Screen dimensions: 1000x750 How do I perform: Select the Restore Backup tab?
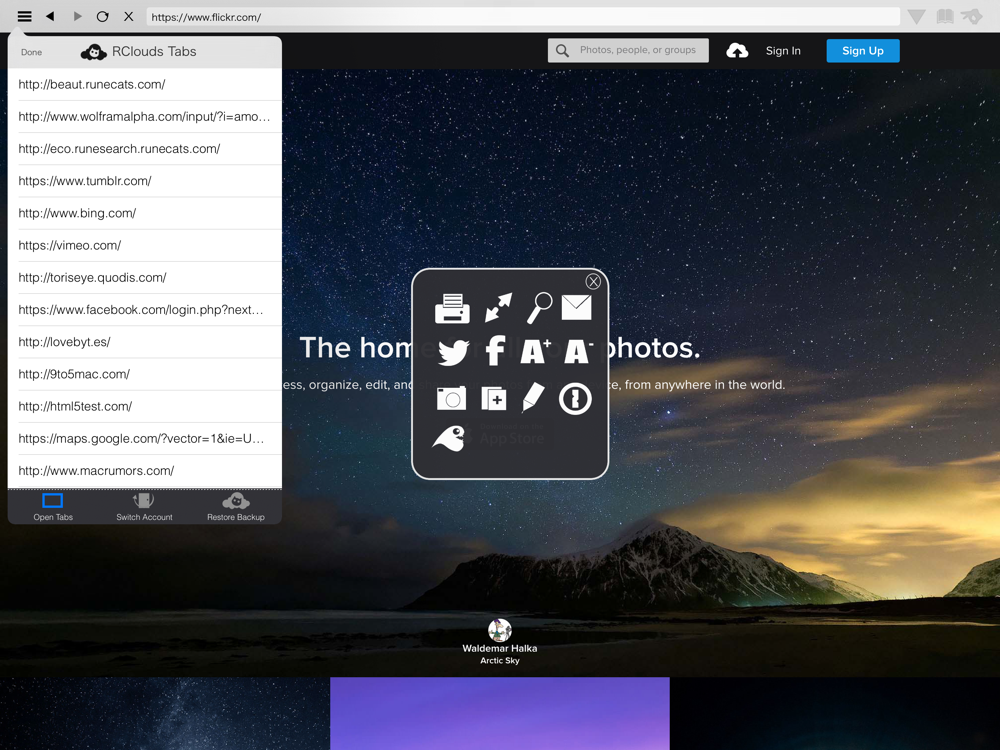[235, 507]
